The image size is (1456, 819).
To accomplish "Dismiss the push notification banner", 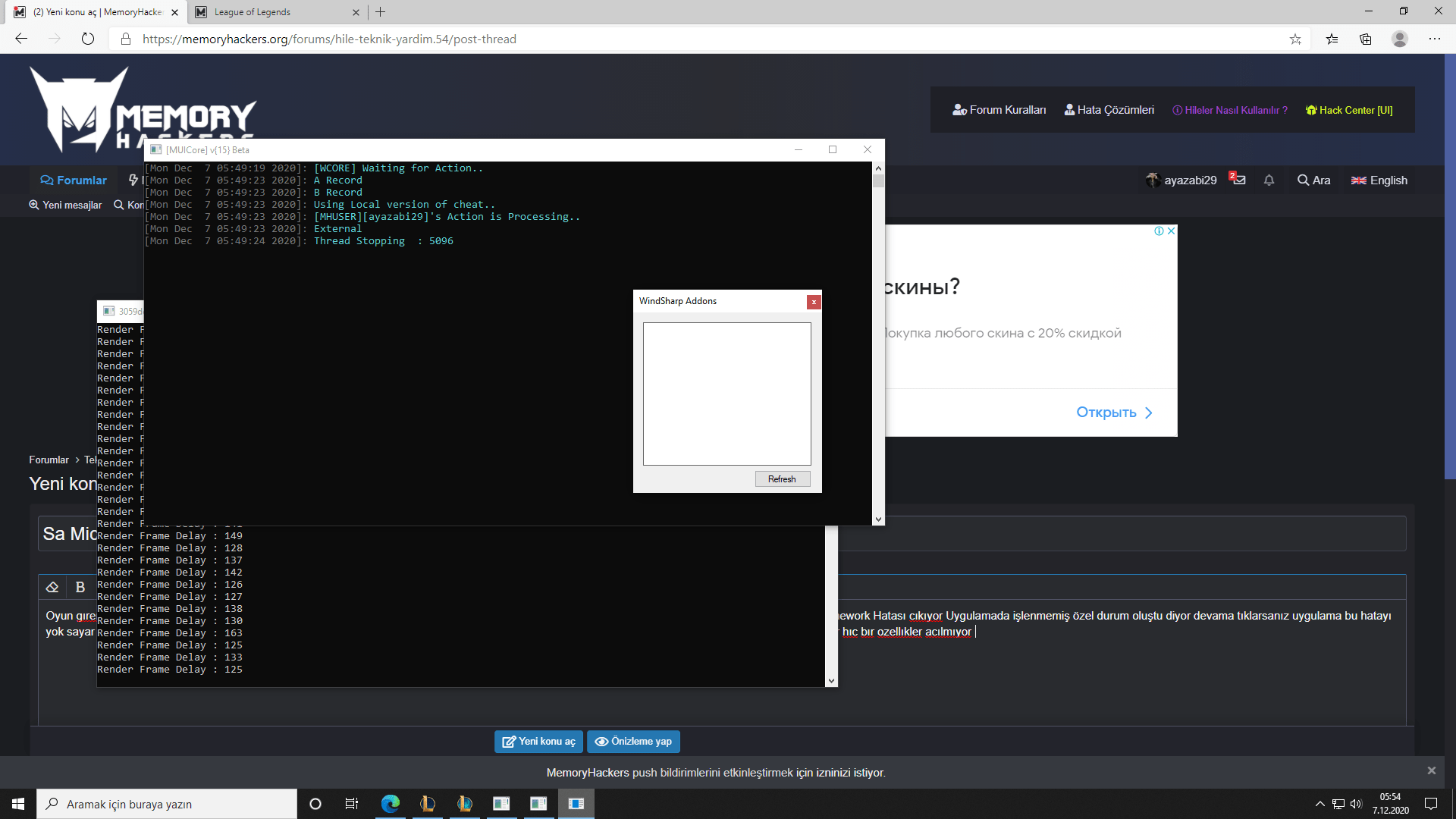I will 1431,770.
